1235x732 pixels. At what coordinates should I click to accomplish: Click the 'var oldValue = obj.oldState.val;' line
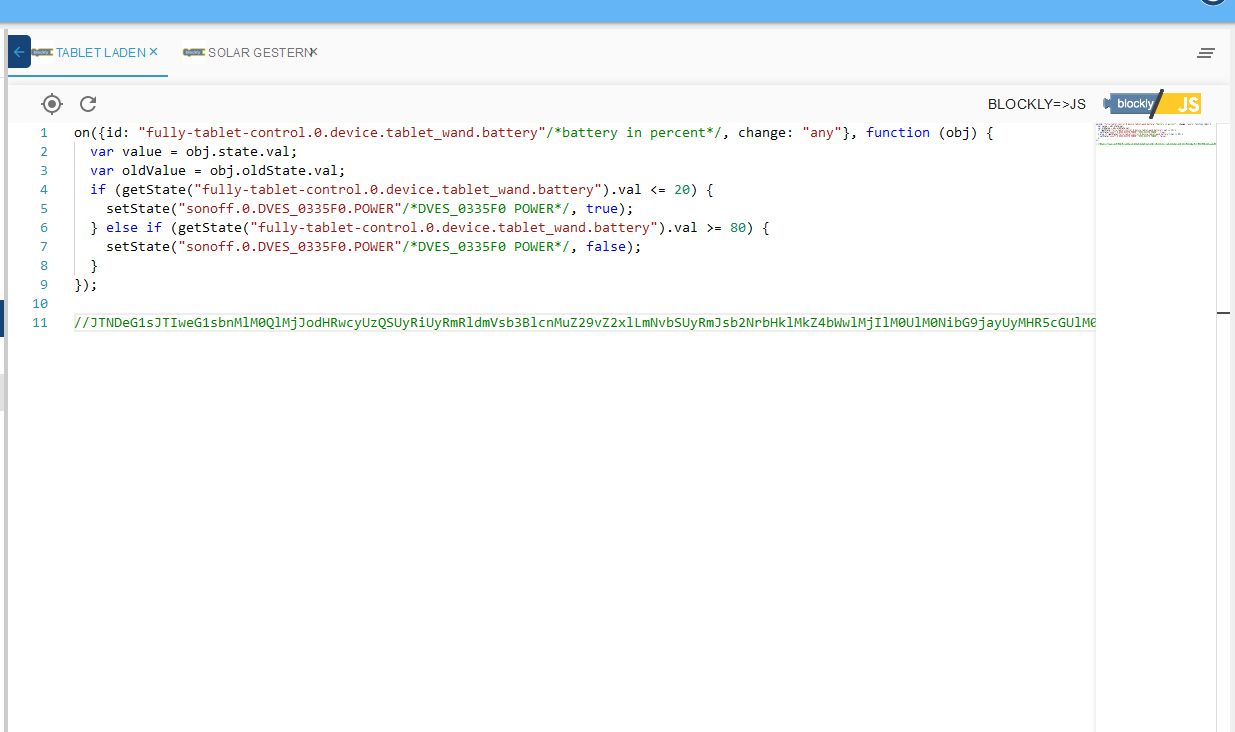[217, 171]
